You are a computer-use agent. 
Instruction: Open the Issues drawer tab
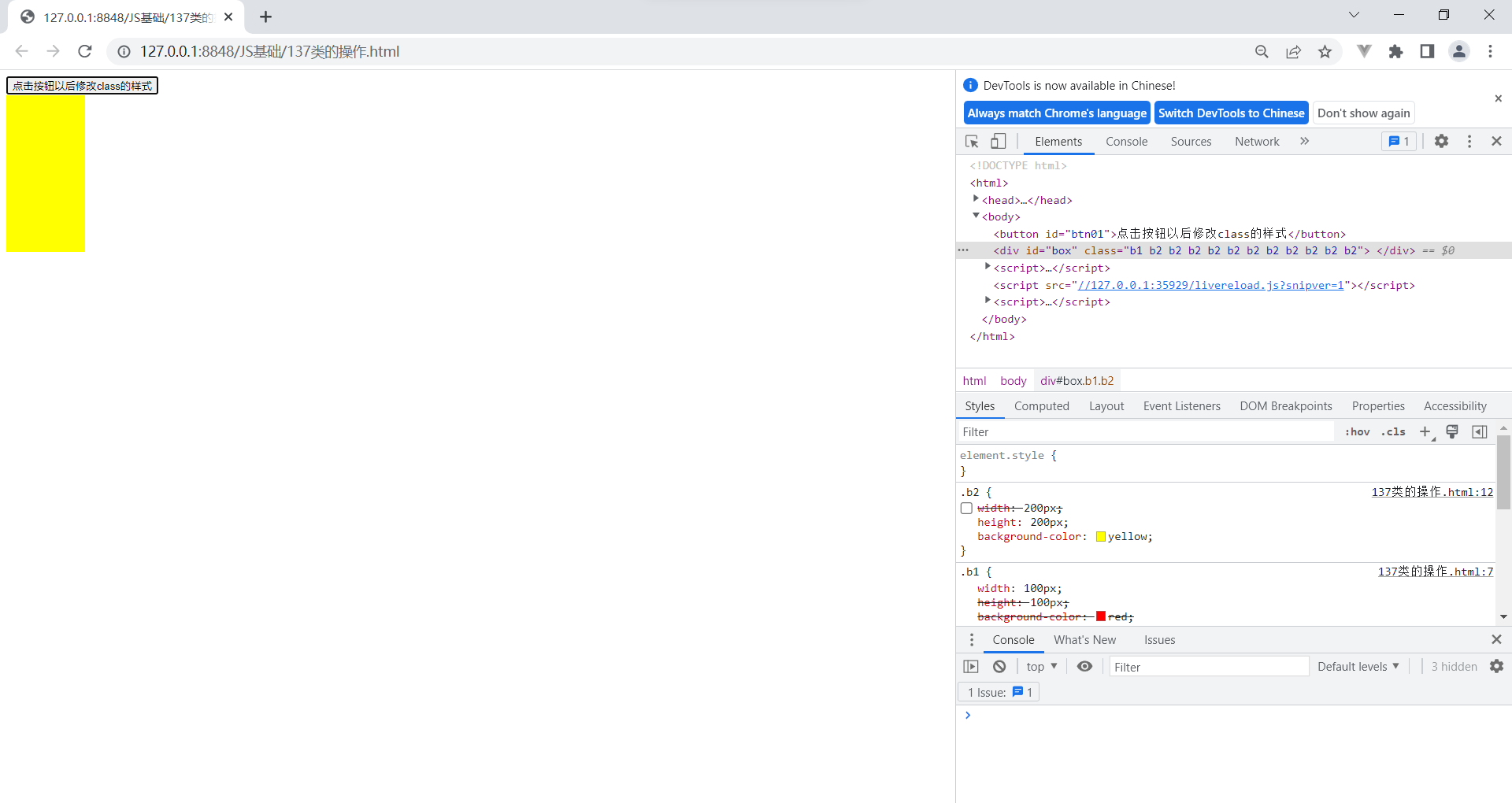click(1159, 640)
